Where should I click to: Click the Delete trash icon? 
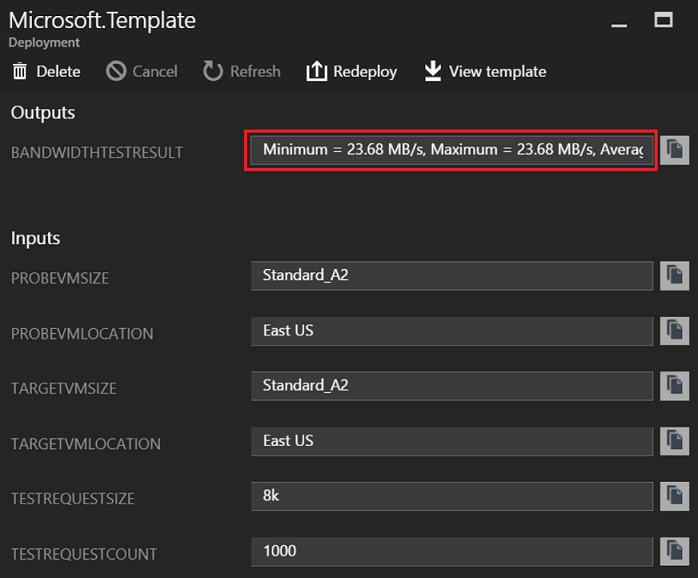(x=20, y=71)
